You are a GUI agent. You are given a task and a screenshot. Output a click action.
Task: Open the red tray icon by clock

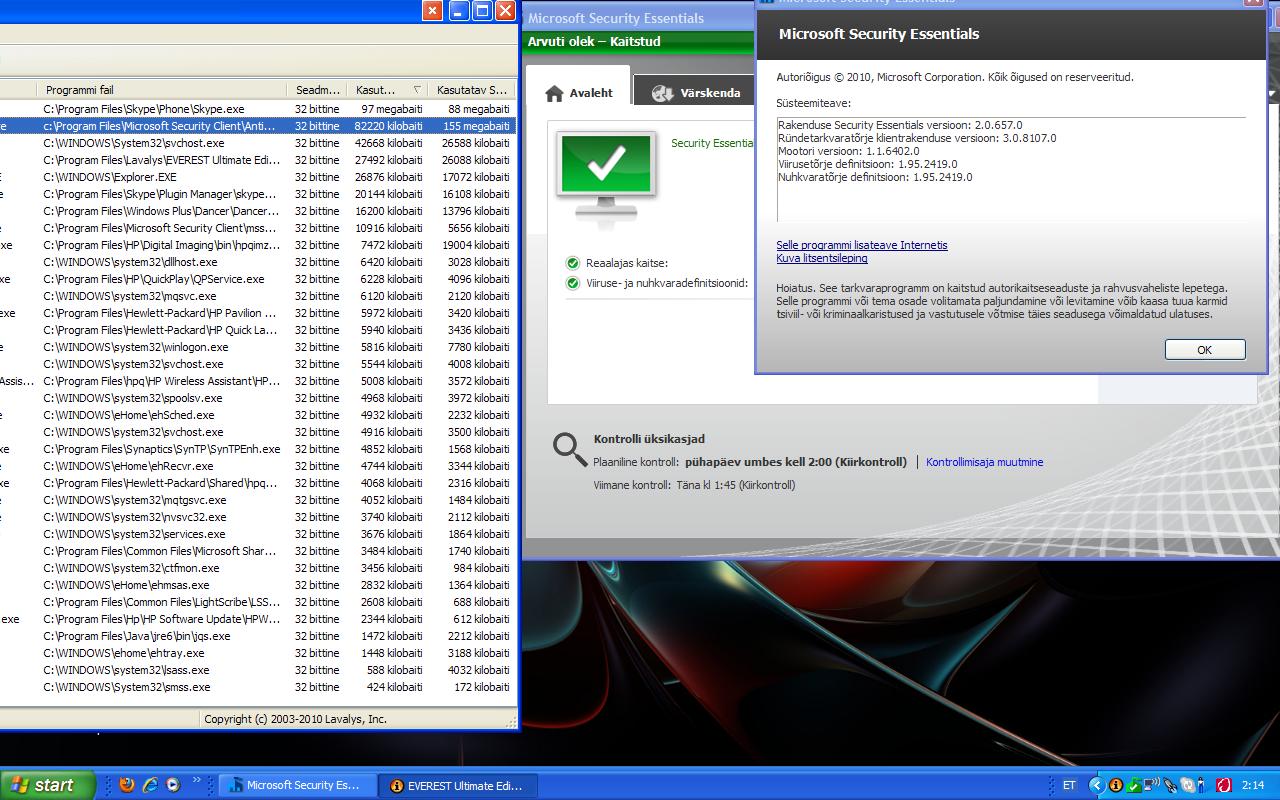1224,785
